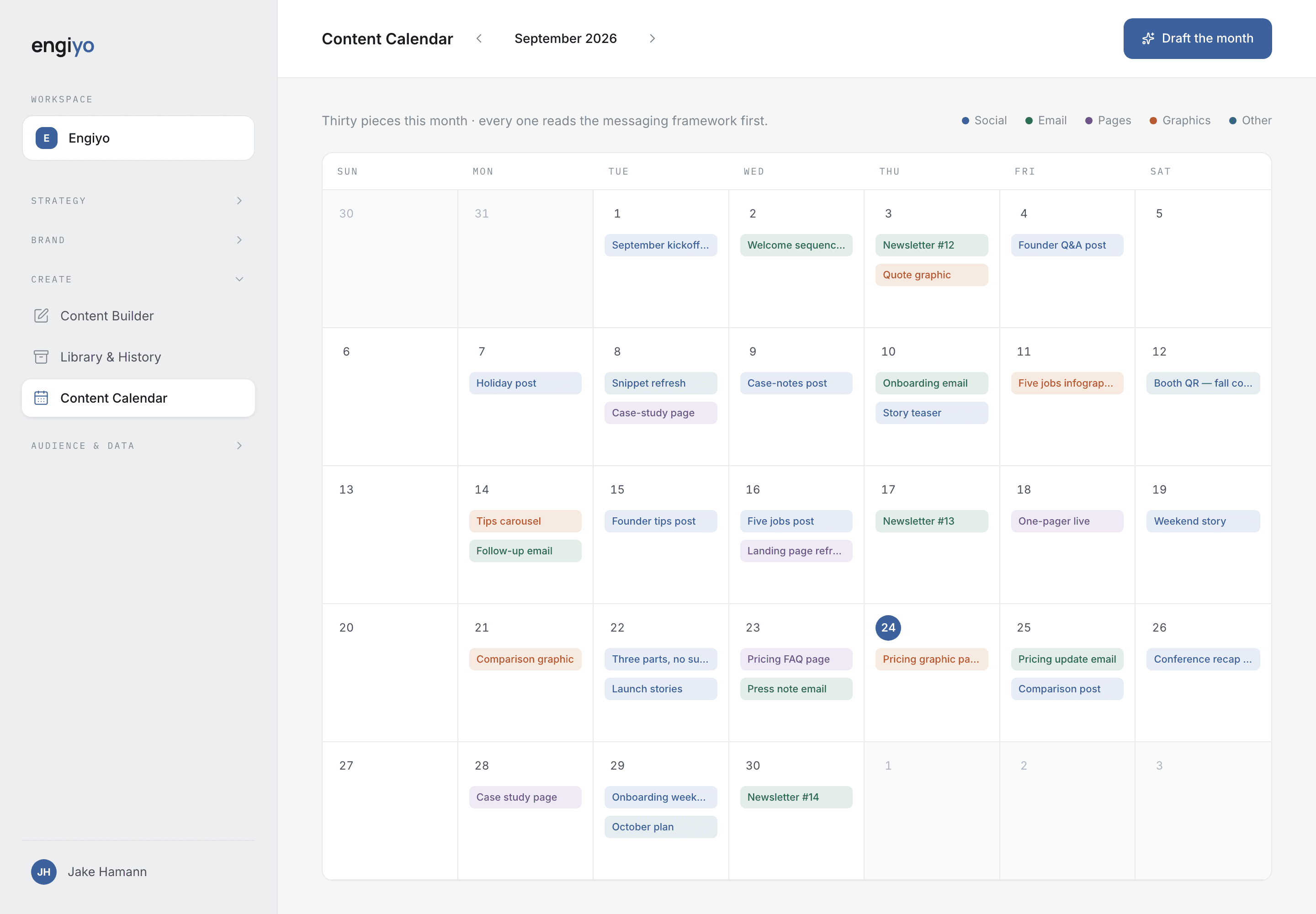Click the Content Calendar sidebar calendar icon
This screenshot has height=914, width=1316.
tap(41, 398)
